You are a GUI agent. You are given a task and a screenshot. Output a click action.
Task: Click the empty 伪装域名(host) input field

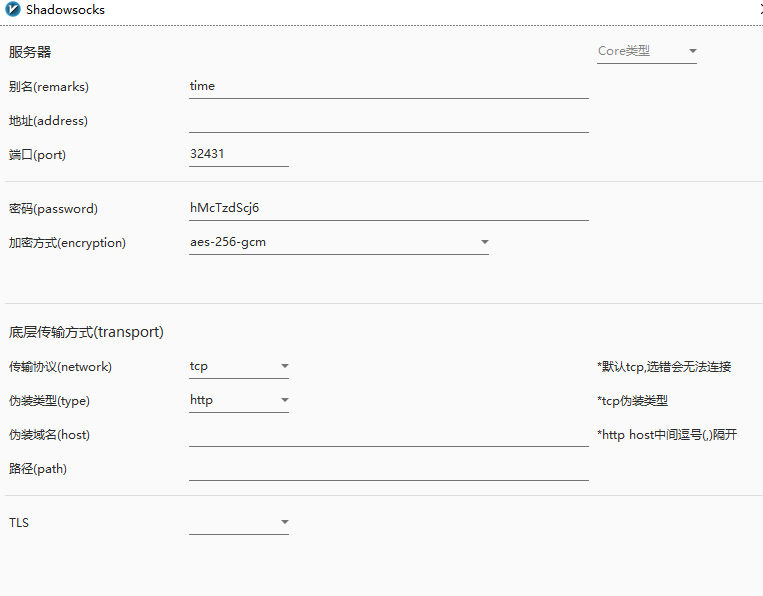389,434
